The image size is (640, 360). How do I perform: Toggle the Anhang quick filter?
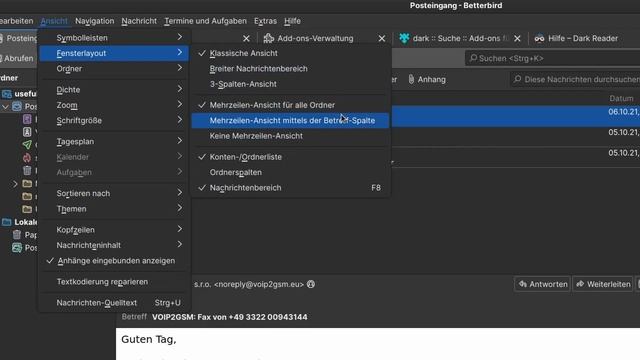(x=427, y=79)
